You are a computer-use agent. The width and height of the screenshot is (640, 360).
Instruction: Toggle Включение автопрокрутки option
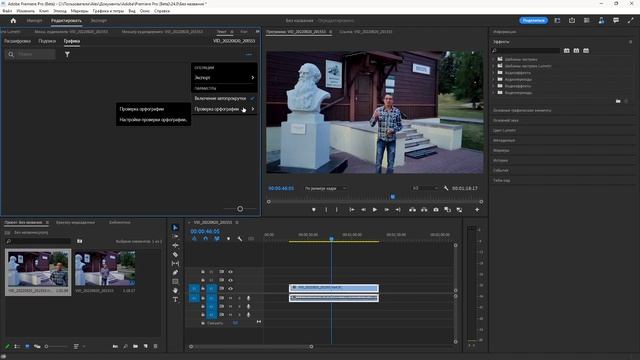pyautogui.click(x=224, y=98)
